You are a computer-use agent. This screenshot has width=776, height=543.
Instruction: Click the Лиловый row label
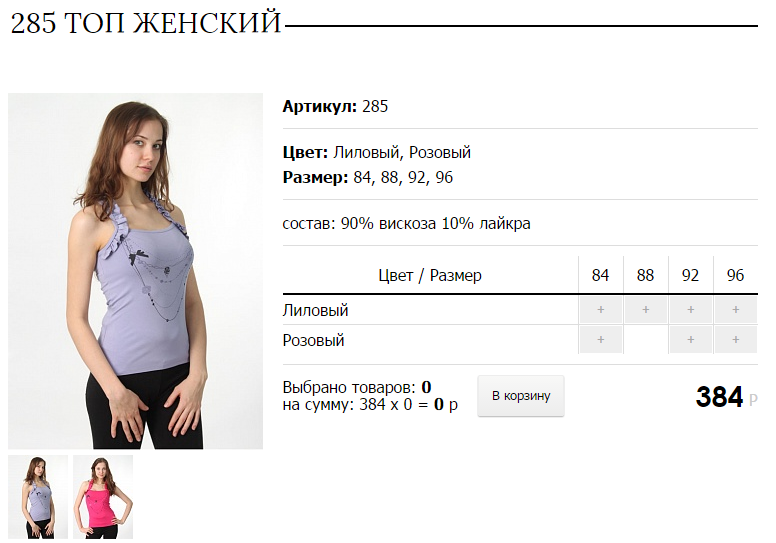[x=315, y=311]
